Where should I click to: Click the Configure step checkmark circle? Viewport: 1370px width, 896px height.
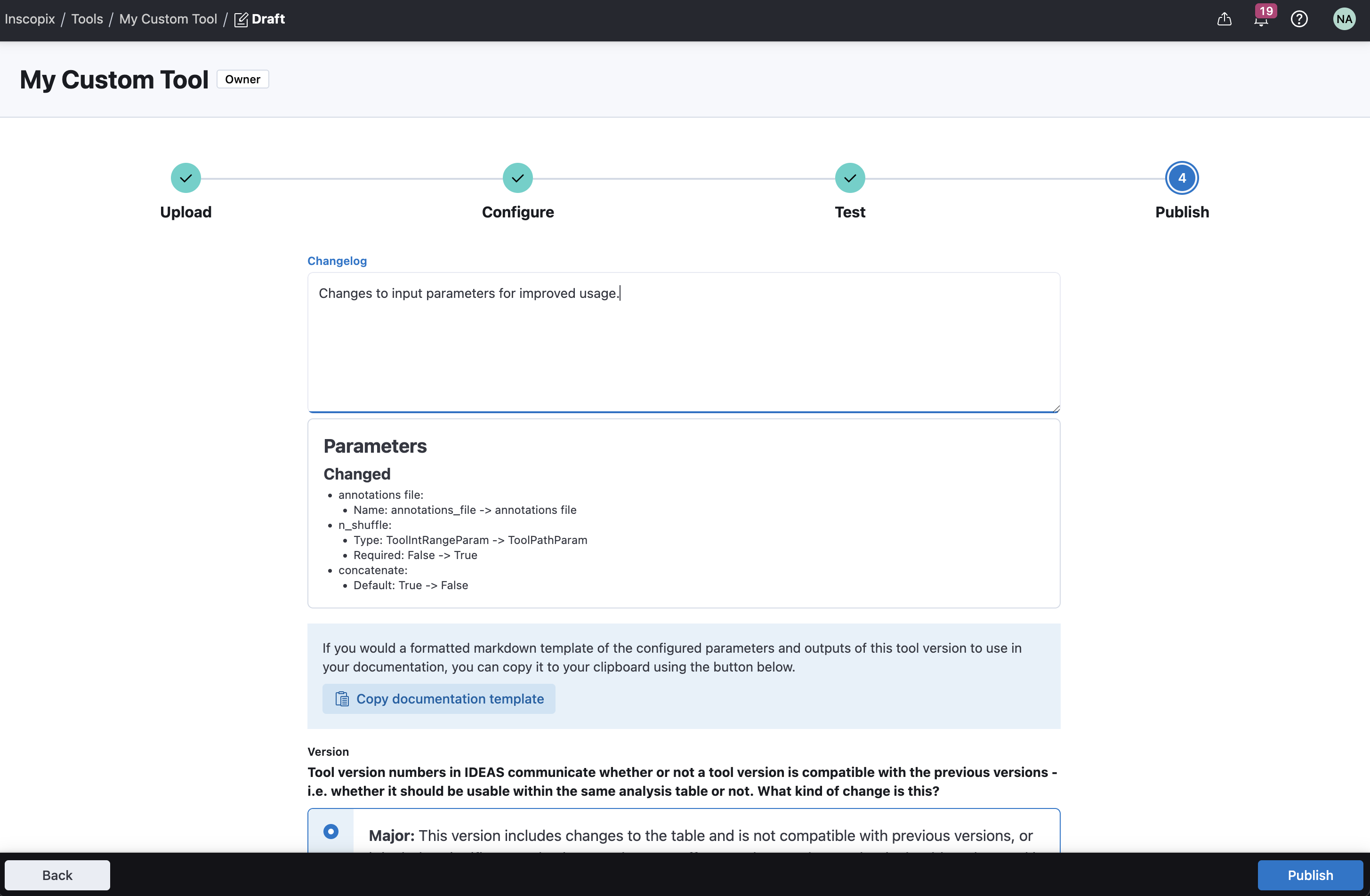click(517, 178)
